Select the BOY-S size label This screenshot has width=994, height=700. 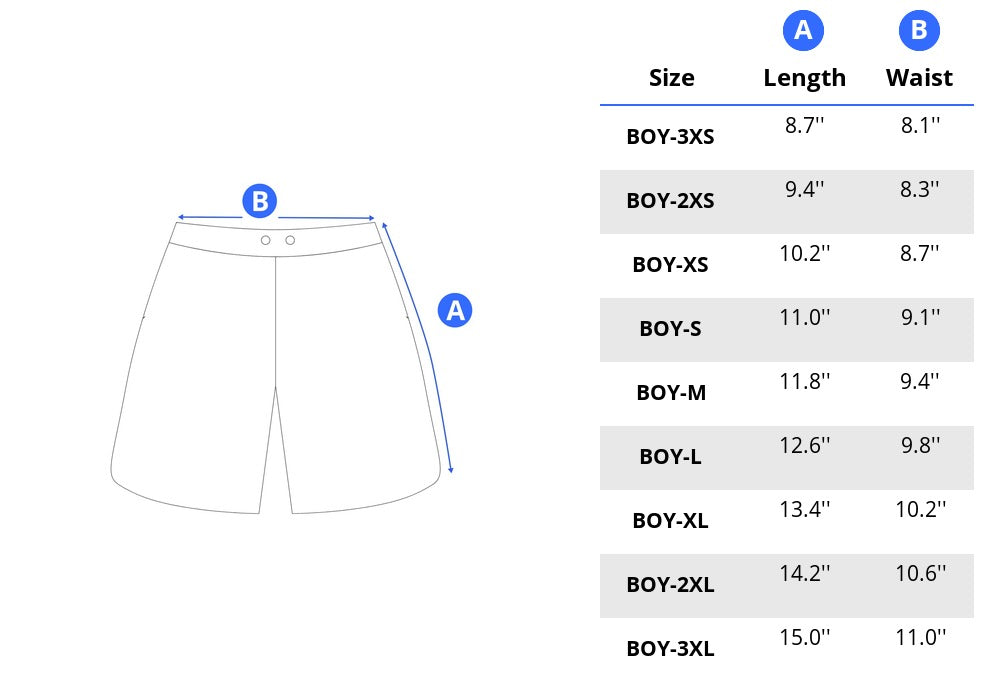point(670,328)
